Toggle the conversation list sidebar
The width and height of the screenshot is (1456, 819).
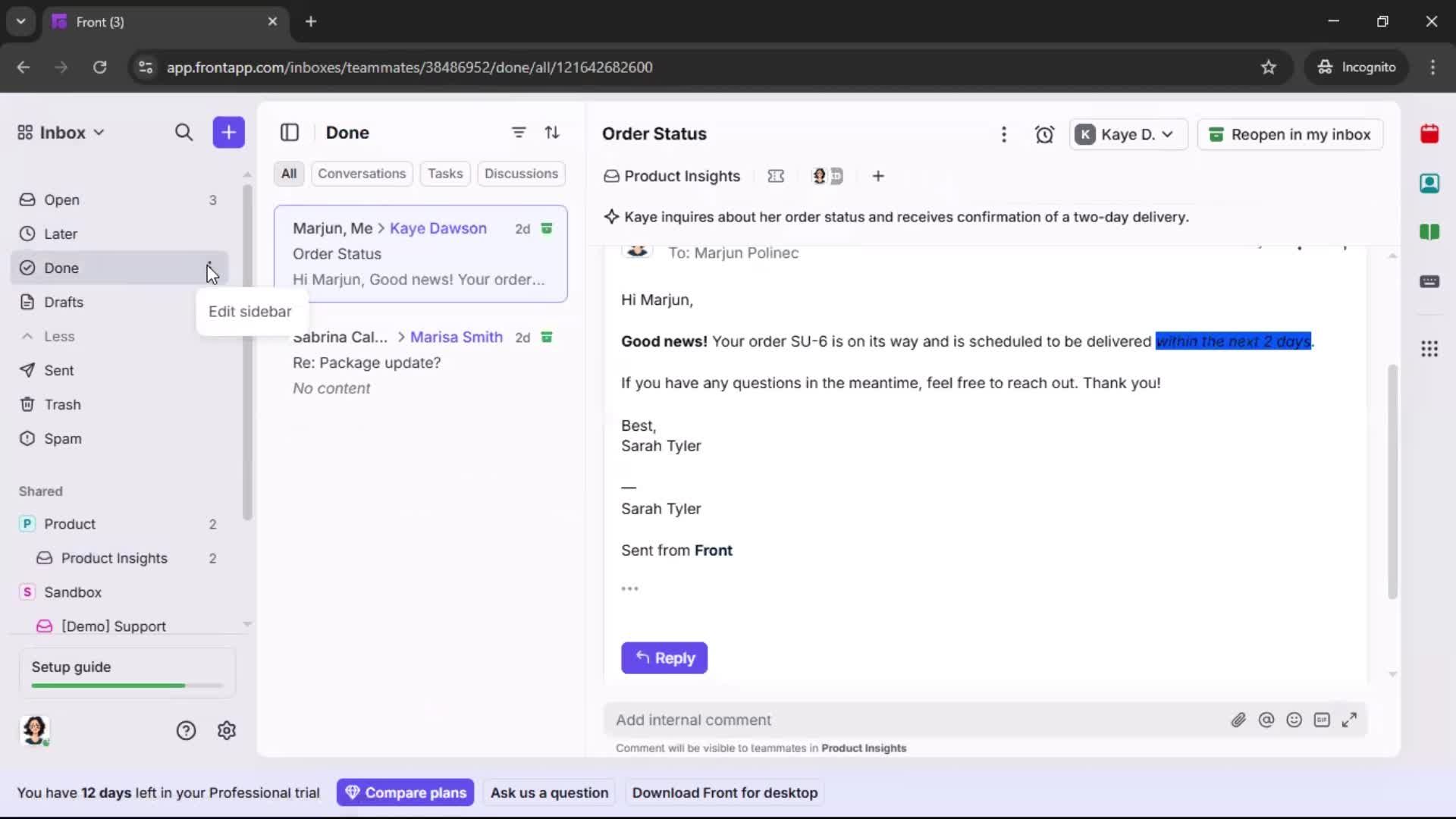coord(290,132)
